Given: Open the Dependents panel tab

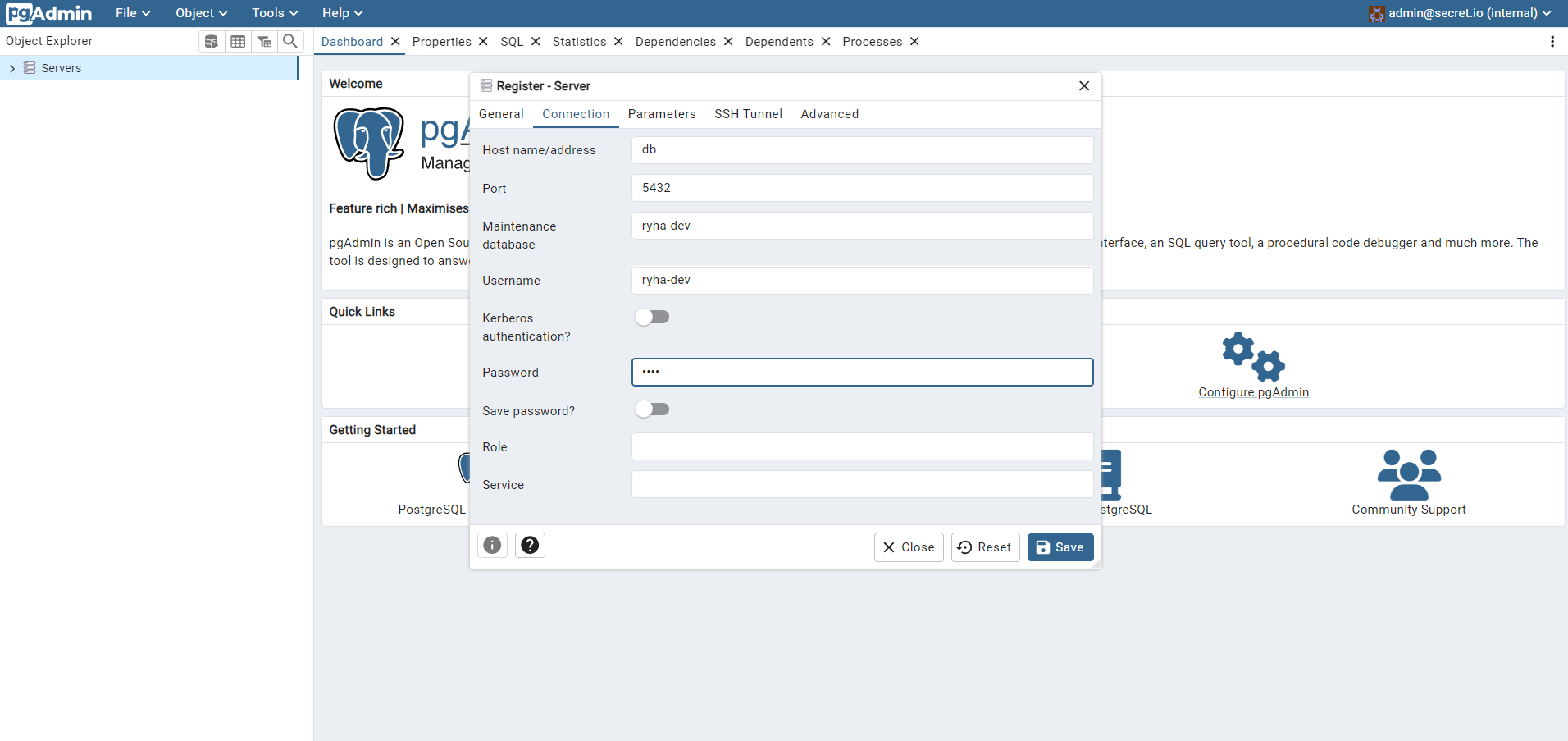Looking at the screenshot, I should [779, 42].
